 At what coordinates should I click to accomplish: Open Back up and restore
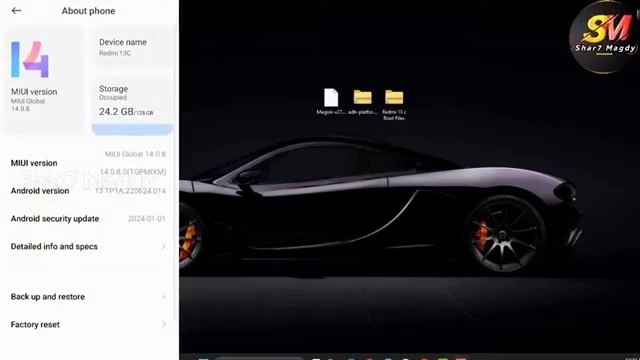[x=88, y=297]
